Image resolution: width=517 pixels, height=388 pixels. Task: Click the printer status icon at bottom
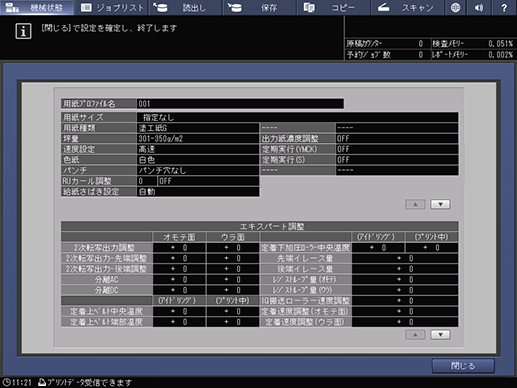click(42, 382)
